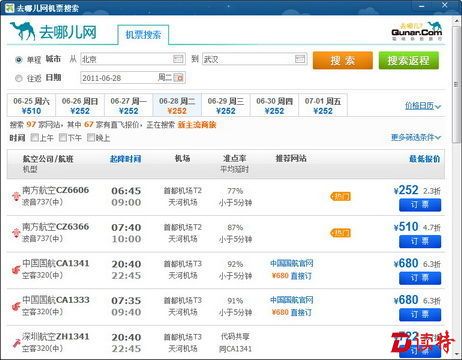This screenshot has height=360, width=462.
Task: Click the green 搜索返程 button
Action: tap(409, 60)
